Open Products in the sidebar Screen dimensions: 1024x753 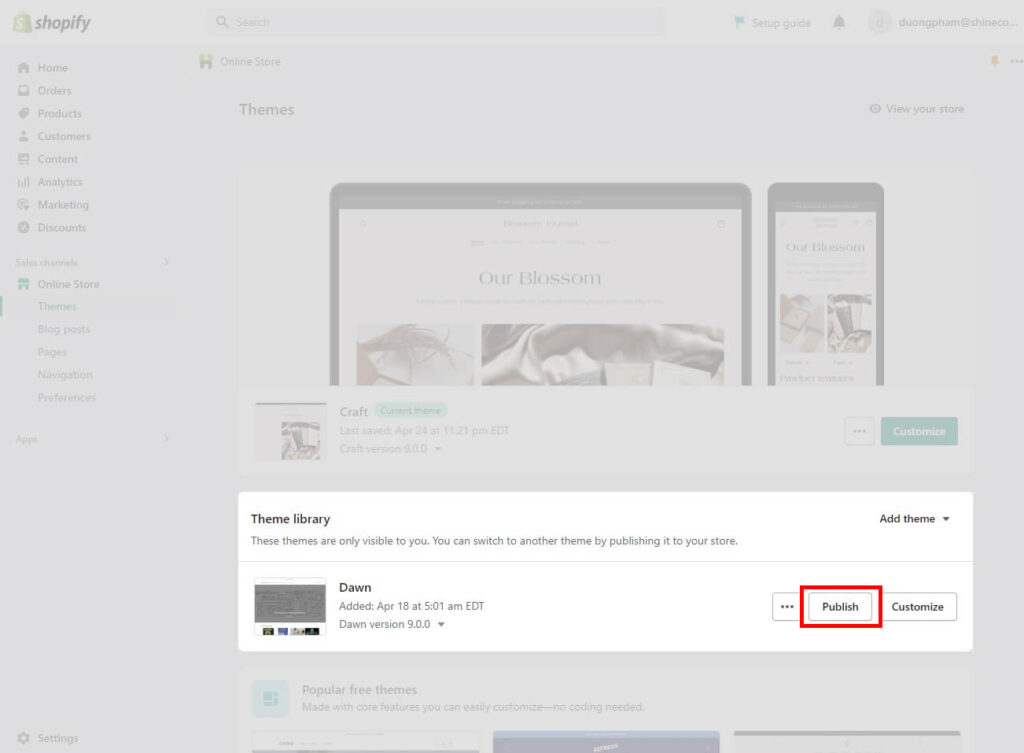coord(59,114)
